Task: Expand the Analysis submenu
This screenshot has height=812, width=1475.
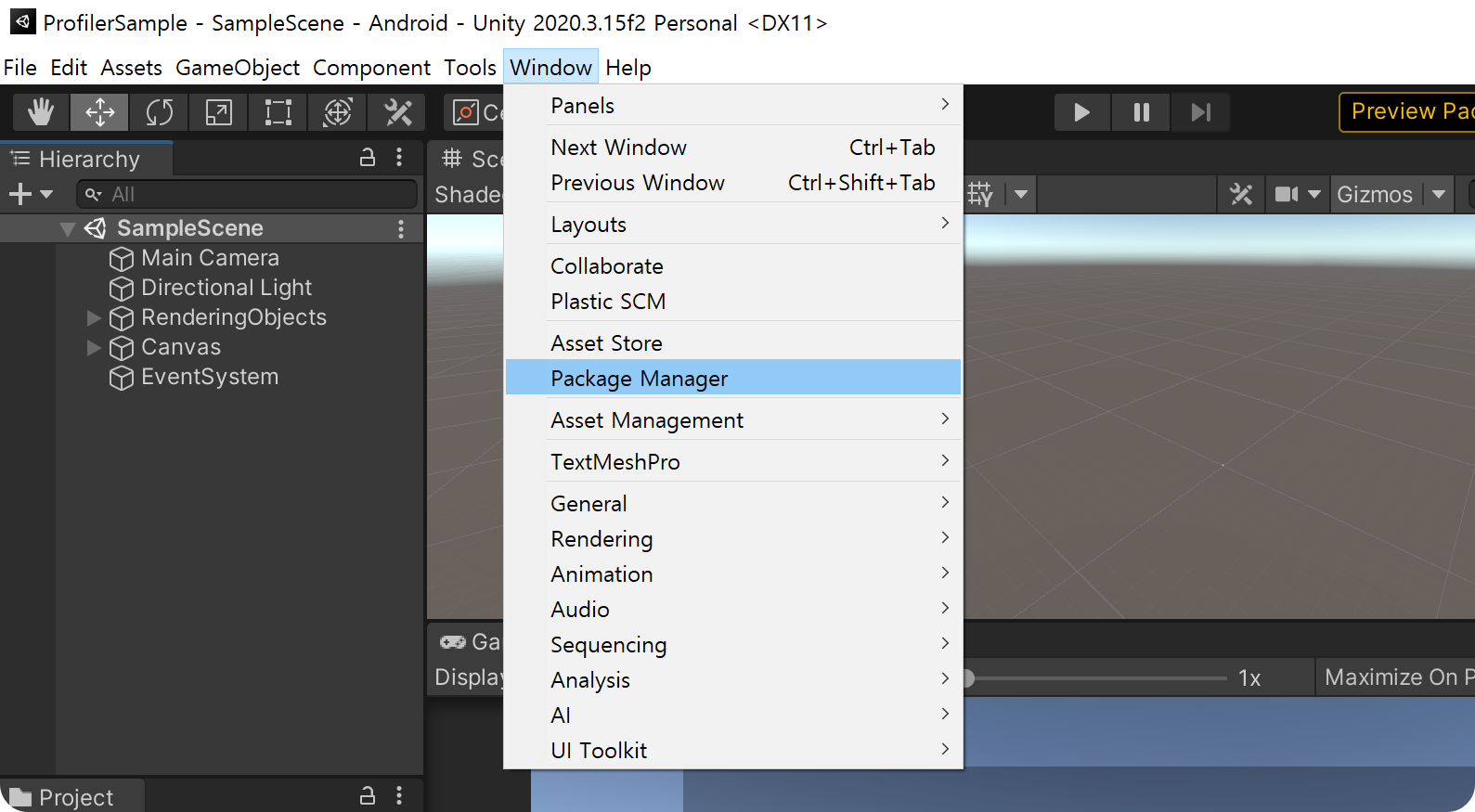Action: point(733,680)
